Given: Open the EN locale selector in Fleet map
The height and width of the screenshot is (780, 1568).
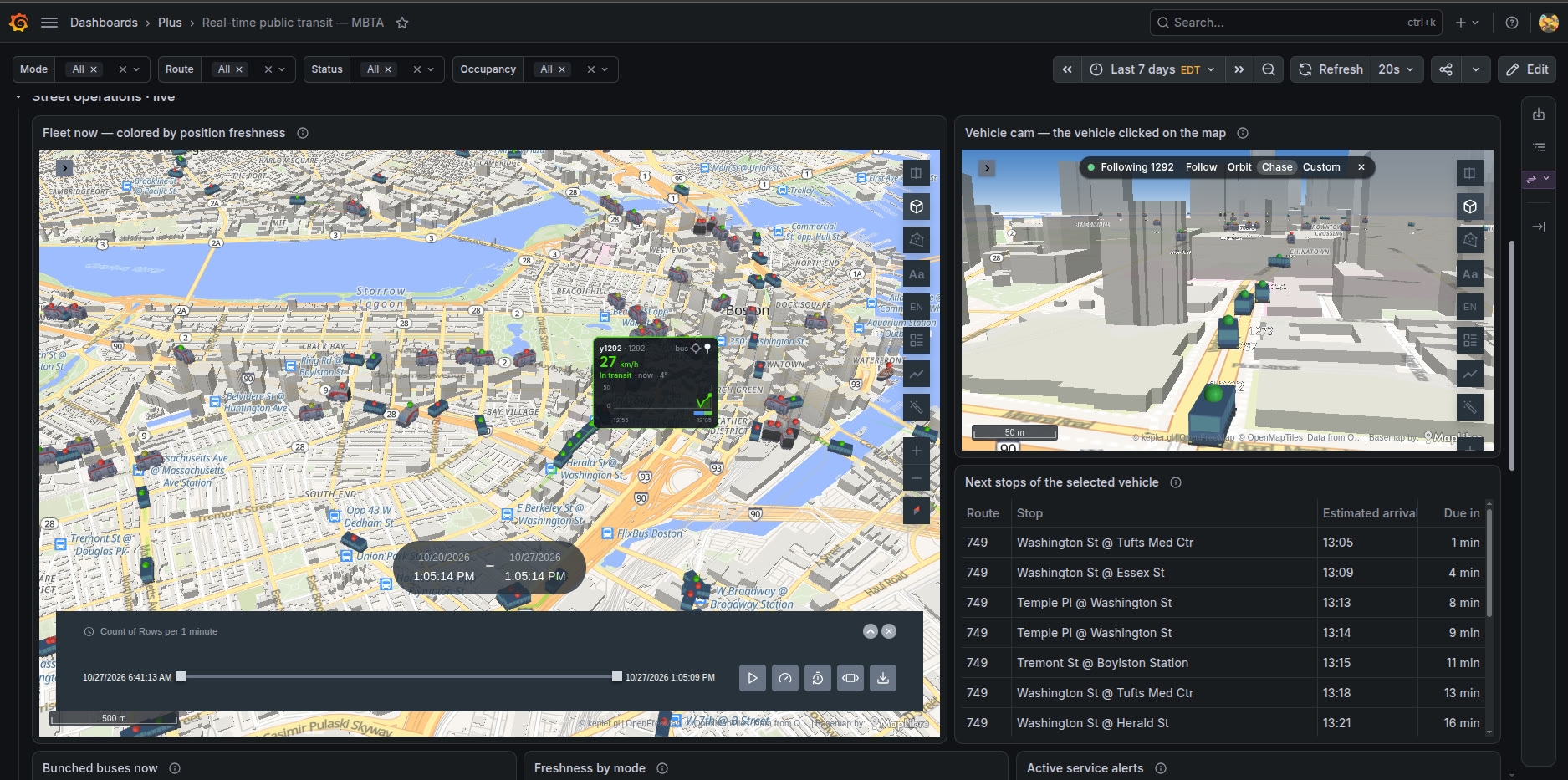Looking at the screenshot, I should point(917,307).
